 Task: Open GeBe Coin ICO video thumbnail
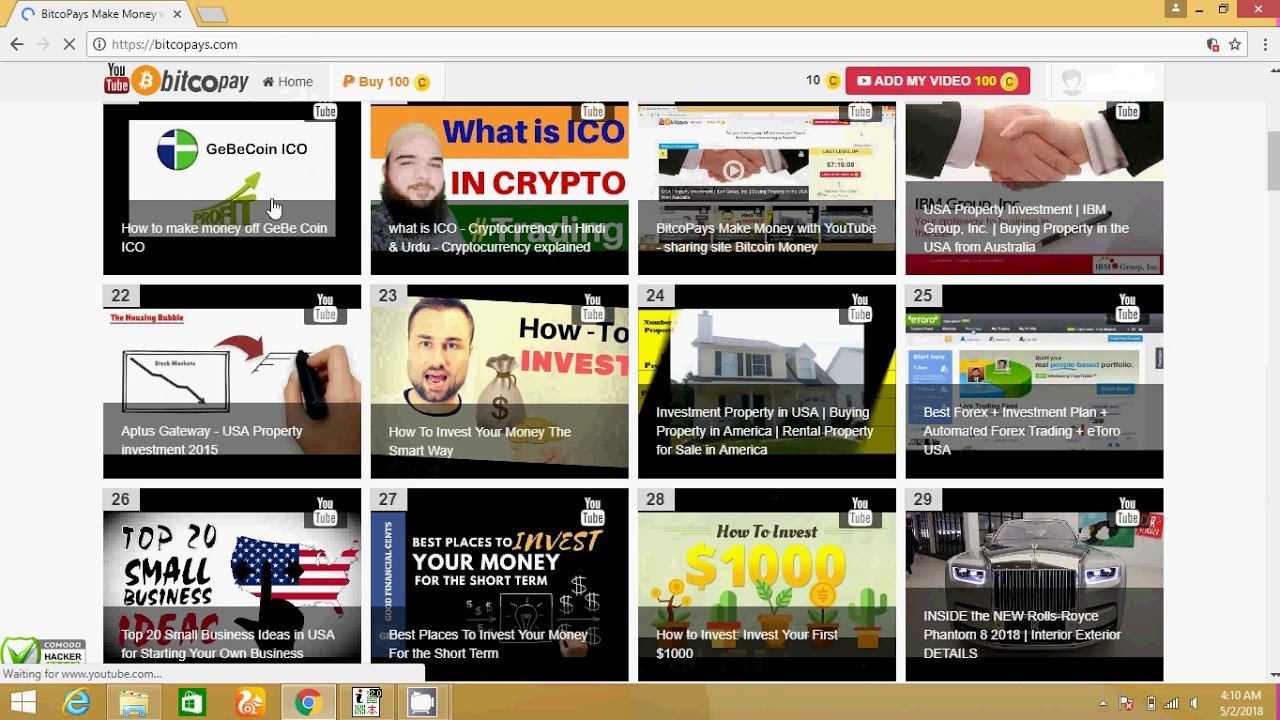click(232, 188)
